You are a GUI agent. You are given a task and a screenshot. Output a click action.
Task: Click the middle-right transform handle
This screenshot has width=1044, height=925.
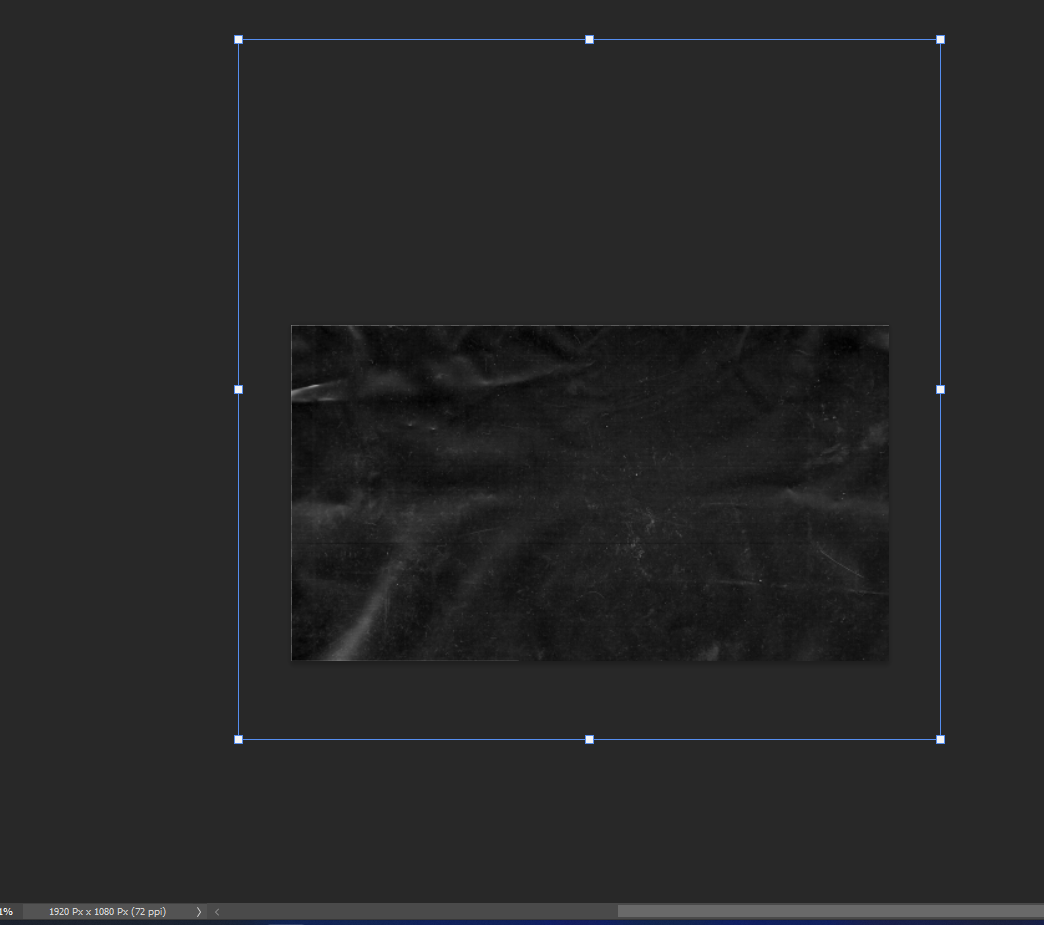940,389
